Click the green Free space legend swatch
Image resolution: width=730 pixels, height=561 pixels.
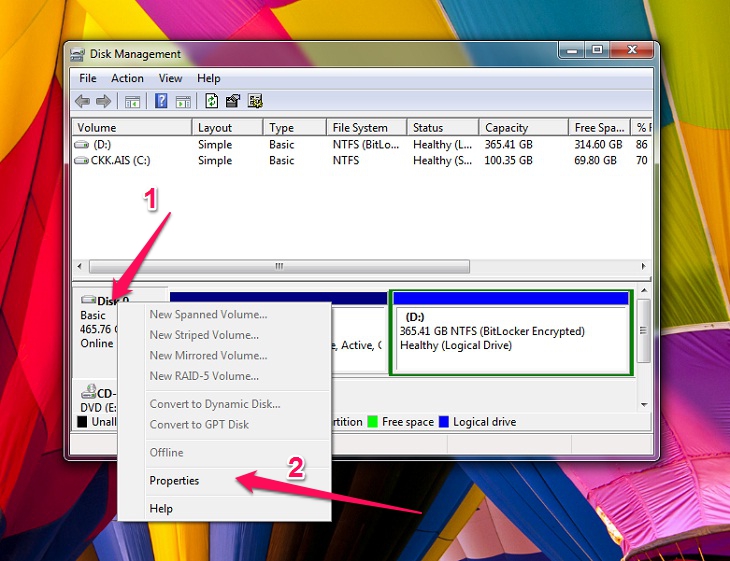pos(372,422)
